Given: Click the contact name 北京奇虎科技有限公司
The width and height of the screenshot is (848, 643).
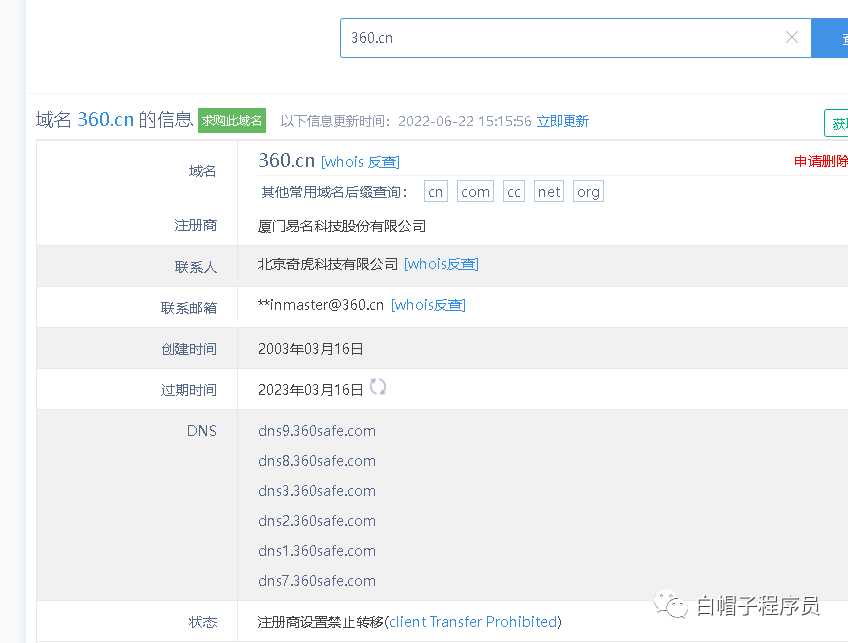Looking at the screenshot, I should tap(328, 264).
